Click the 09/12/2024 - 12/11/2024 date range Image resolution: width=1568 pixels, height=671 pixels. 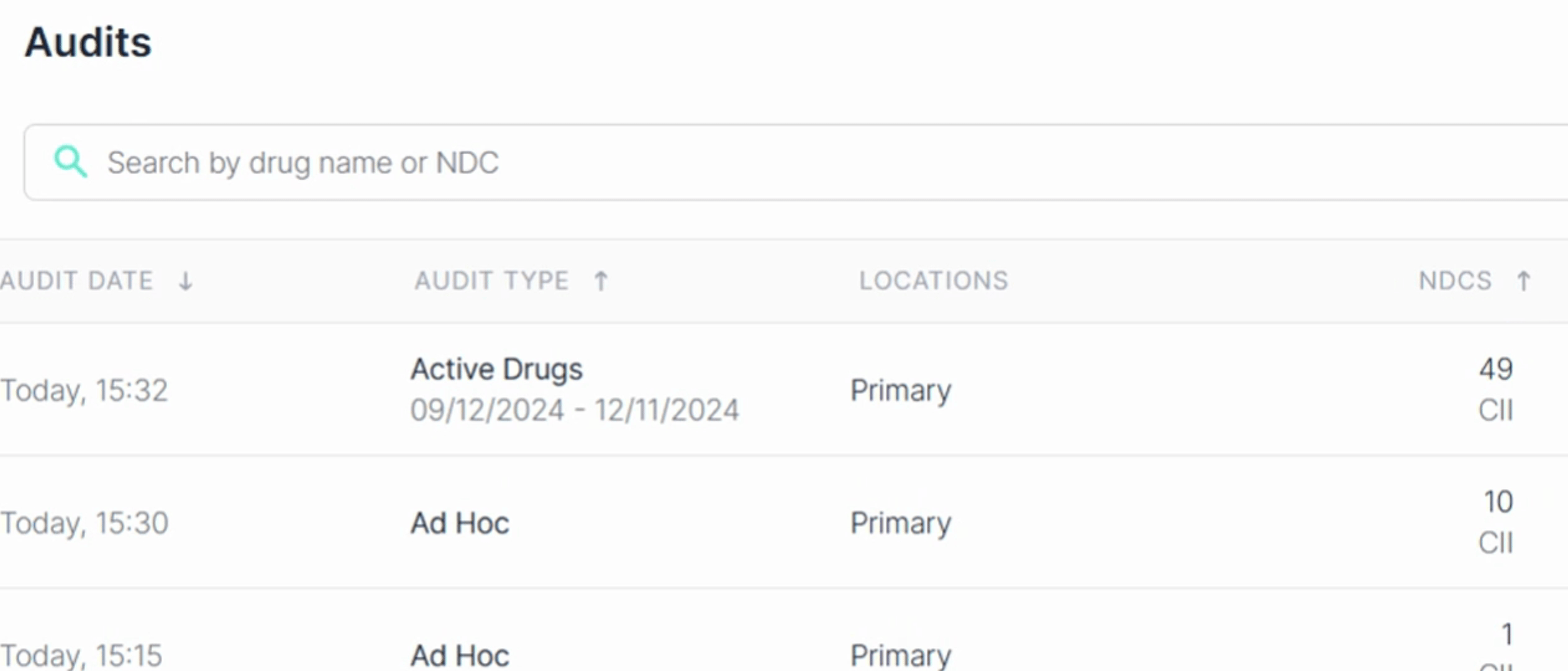click(575, 410)
